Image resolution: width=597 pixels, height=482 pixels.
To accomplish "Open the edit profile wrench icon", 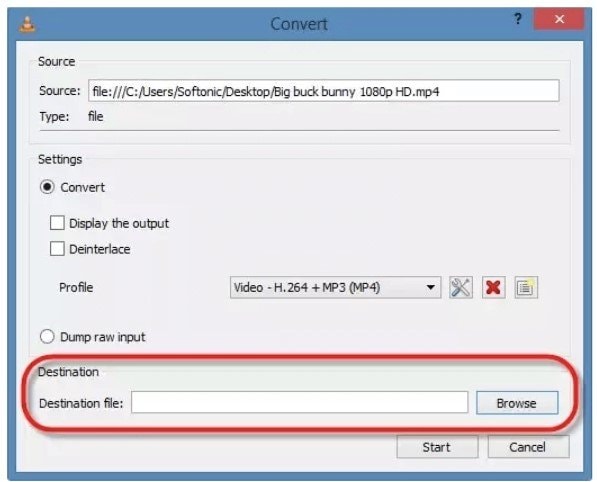I will point(461,287).
